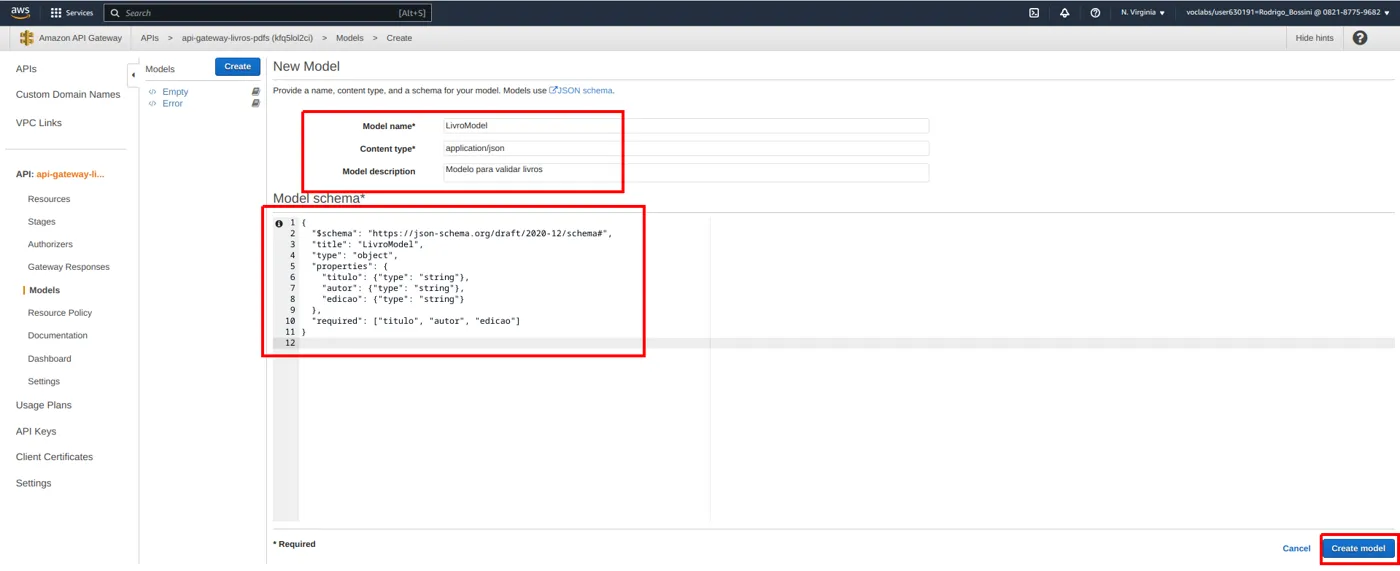The height and width of the screenshot is (571, 1400).
Task: Click the search field in the AWS header
Action: point(267,13)
